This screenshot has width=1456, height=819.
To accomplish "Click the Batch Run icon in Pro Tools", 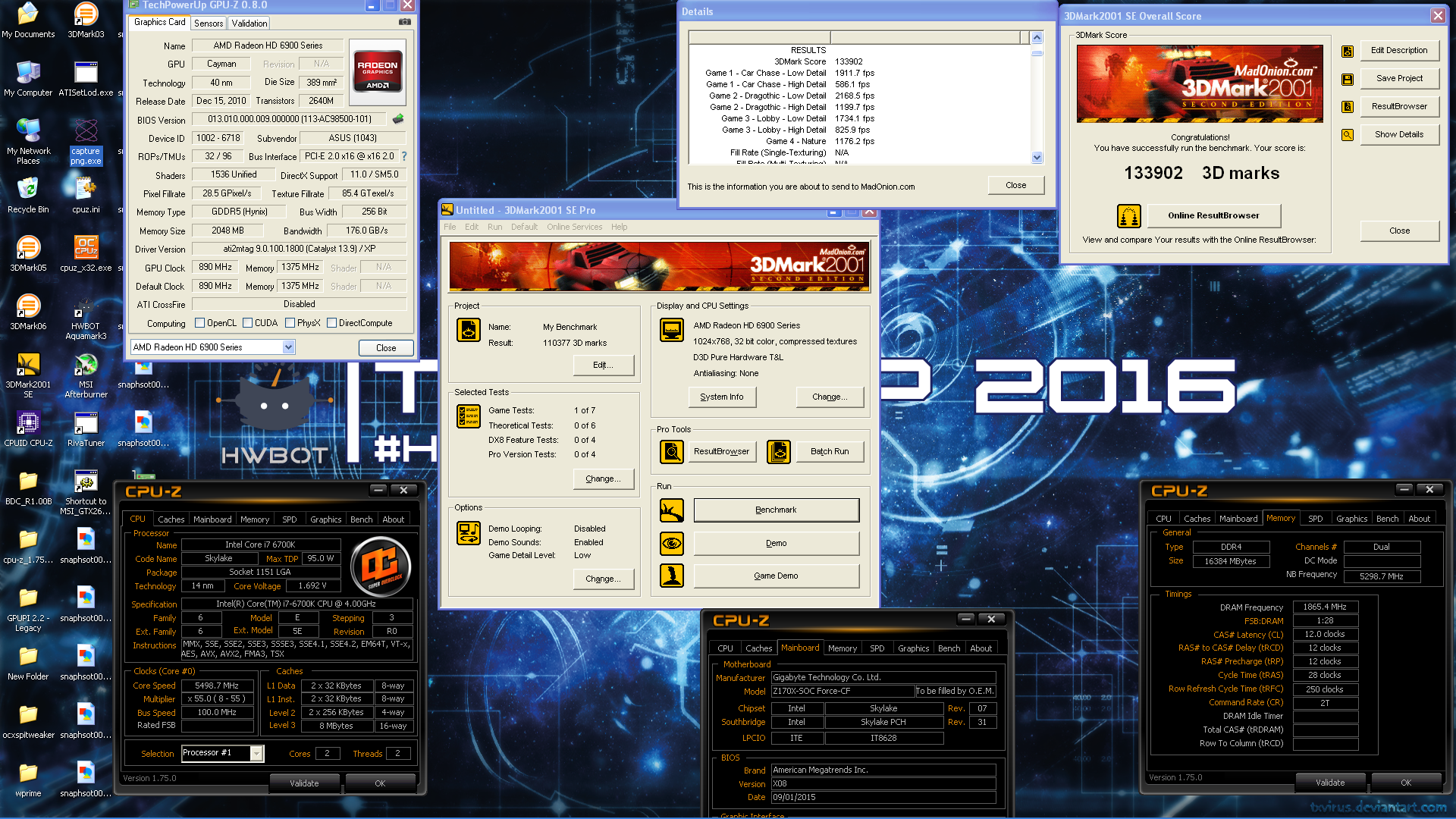I will (x=779, y=451).
